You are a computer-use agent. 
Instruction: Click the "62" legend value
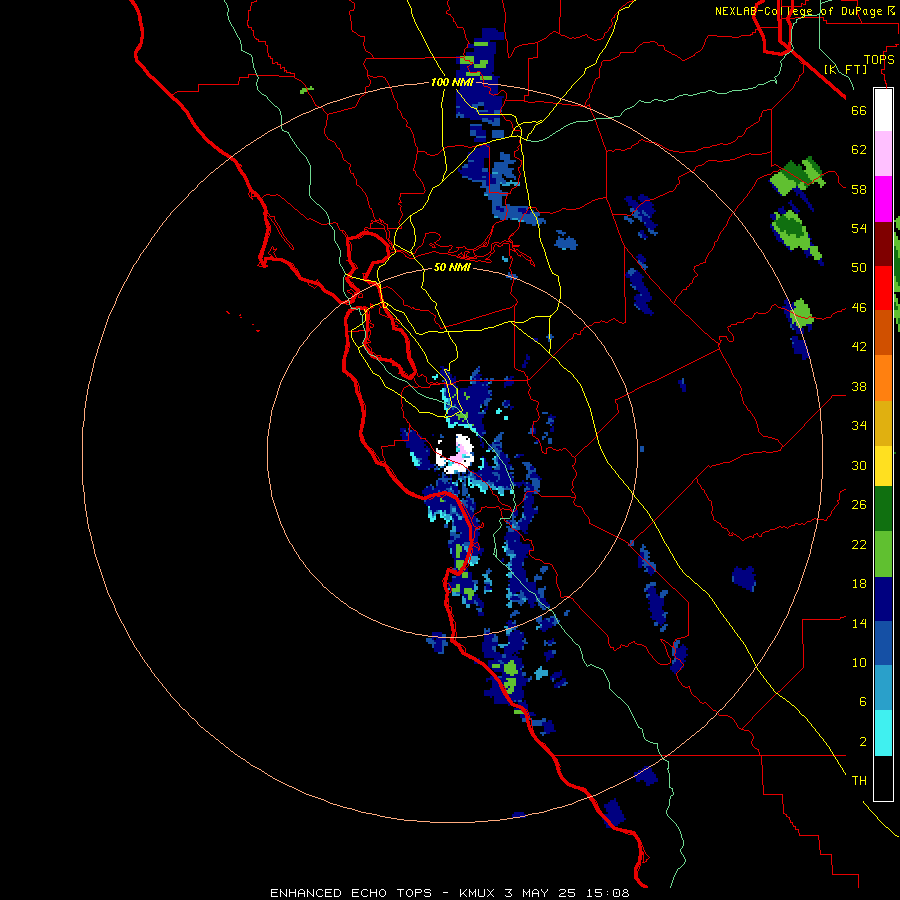tap(859, 150)
